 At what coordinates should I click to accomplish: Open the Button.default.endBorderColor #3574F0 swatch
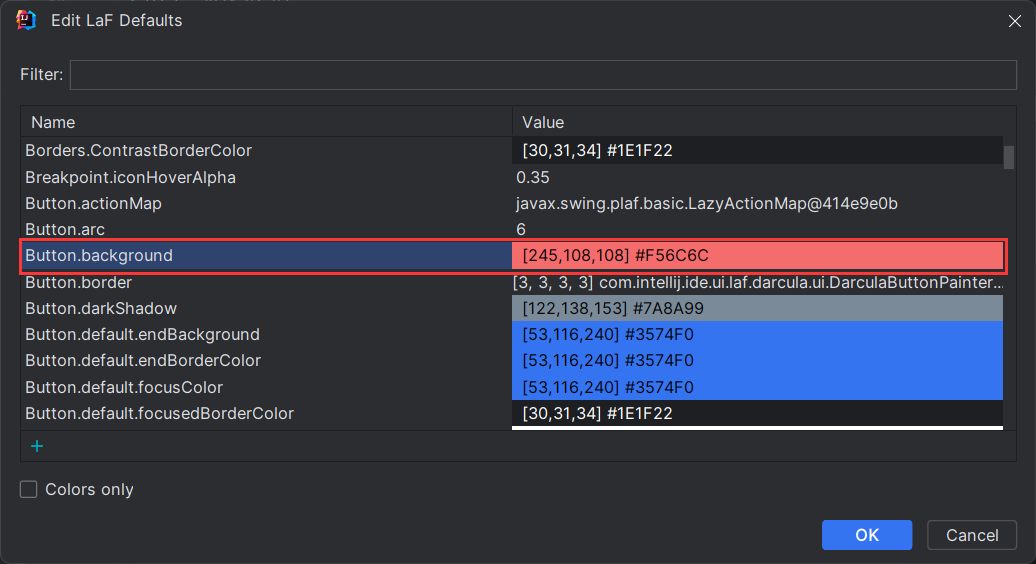pos(757,361)
